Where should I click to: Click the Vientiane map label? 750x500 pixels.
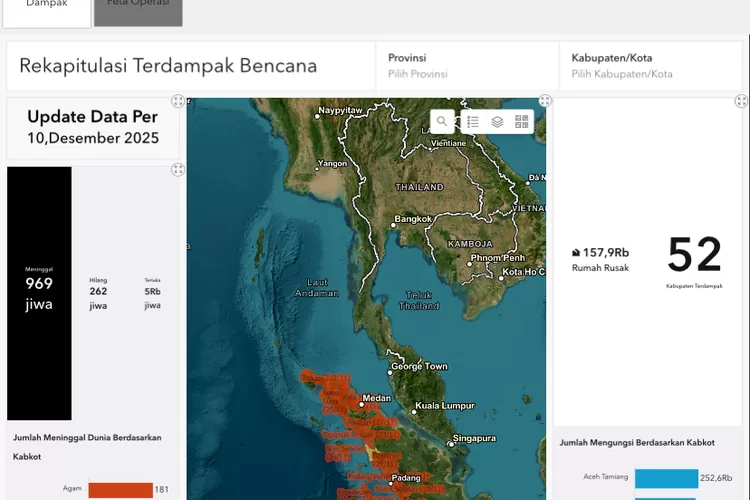[x=448, y=143]
